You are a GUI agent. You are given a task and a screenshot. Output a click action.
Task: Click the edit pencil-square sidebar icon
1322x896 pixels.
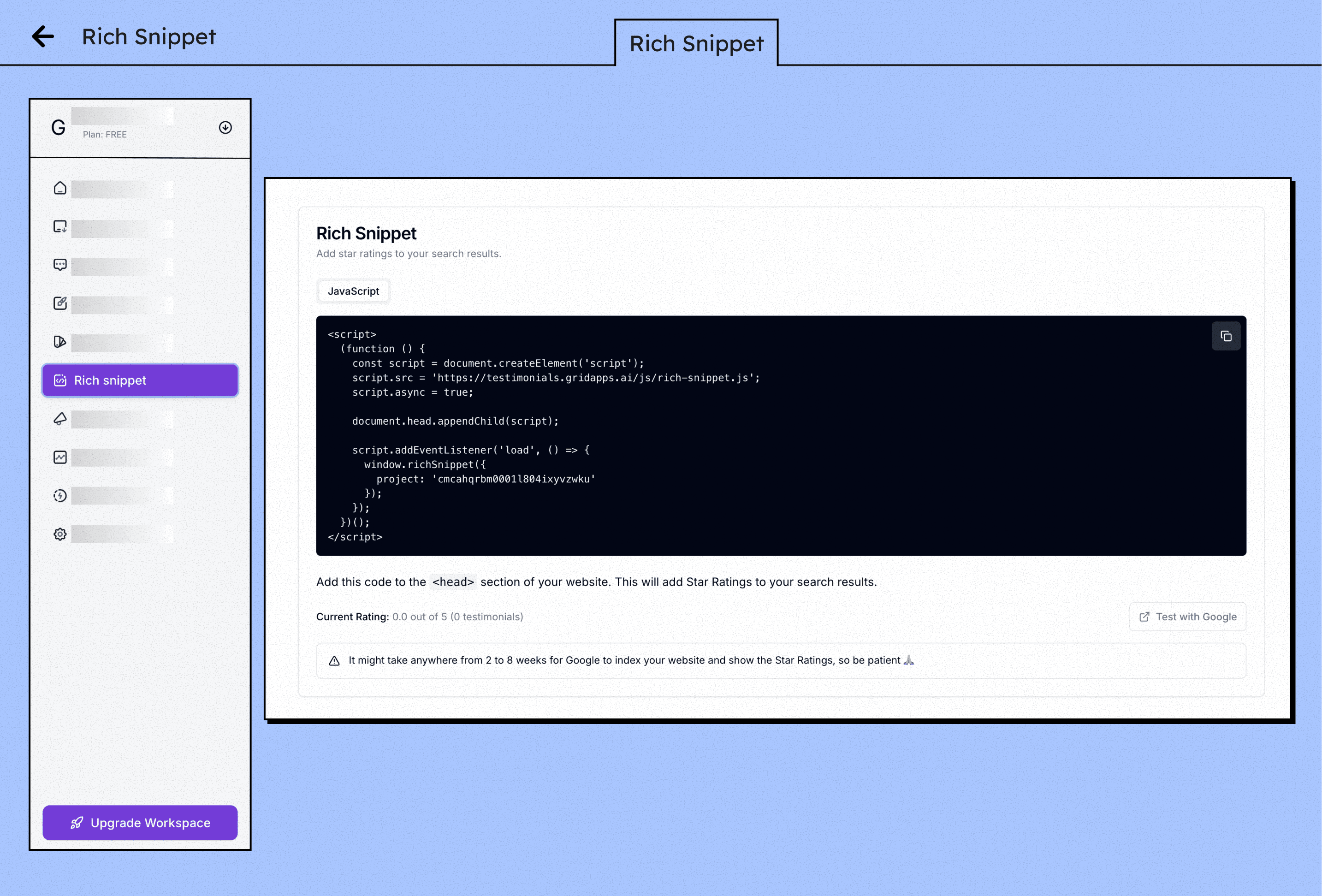click(60, 303)
